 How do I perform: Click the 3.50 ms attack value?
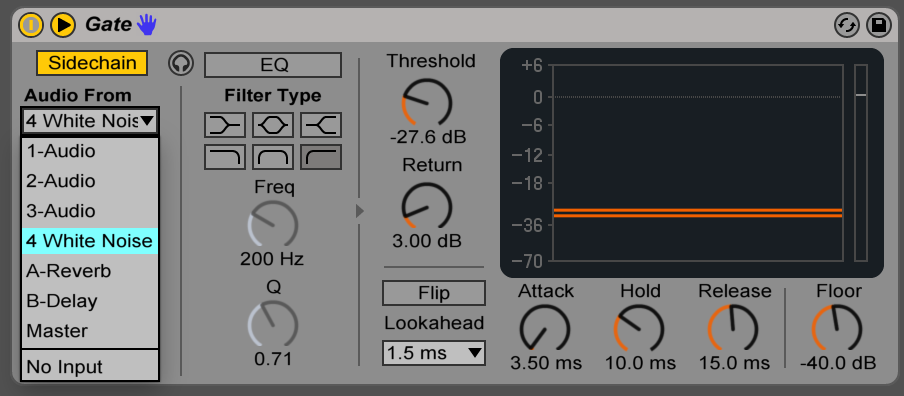[546, 363]
